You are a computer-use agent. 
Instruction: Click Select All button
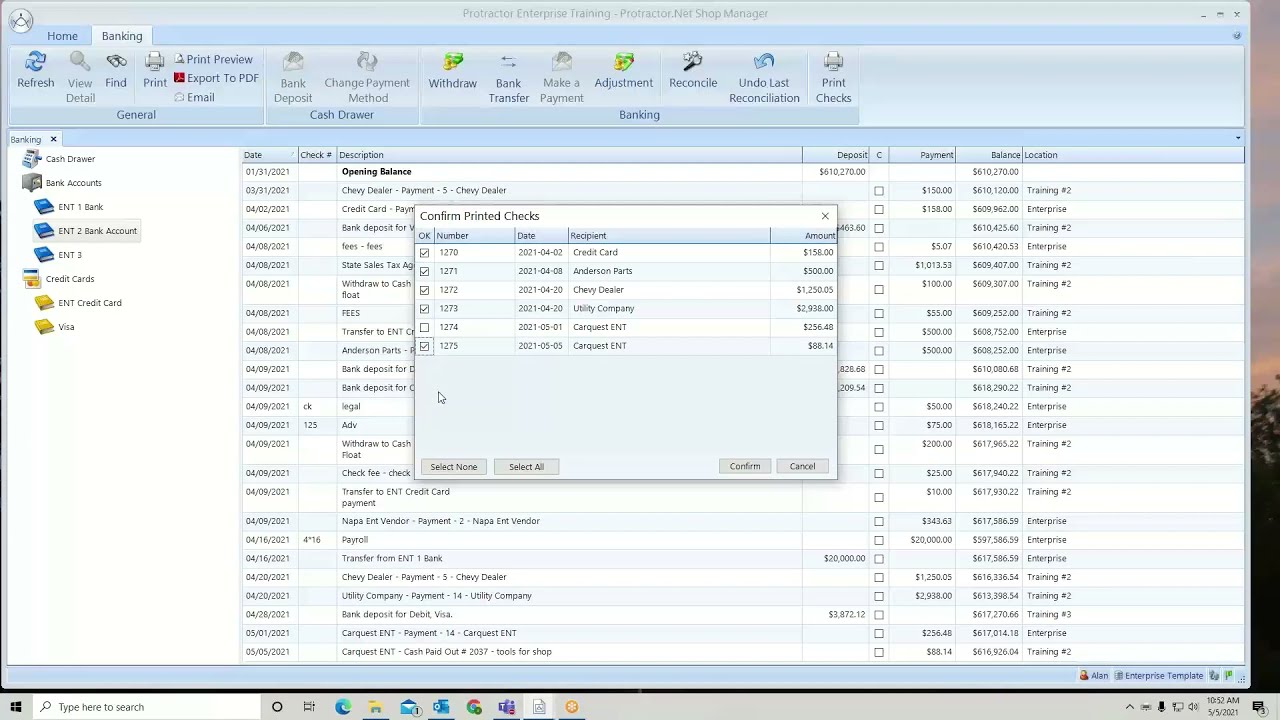pos(526,467)
